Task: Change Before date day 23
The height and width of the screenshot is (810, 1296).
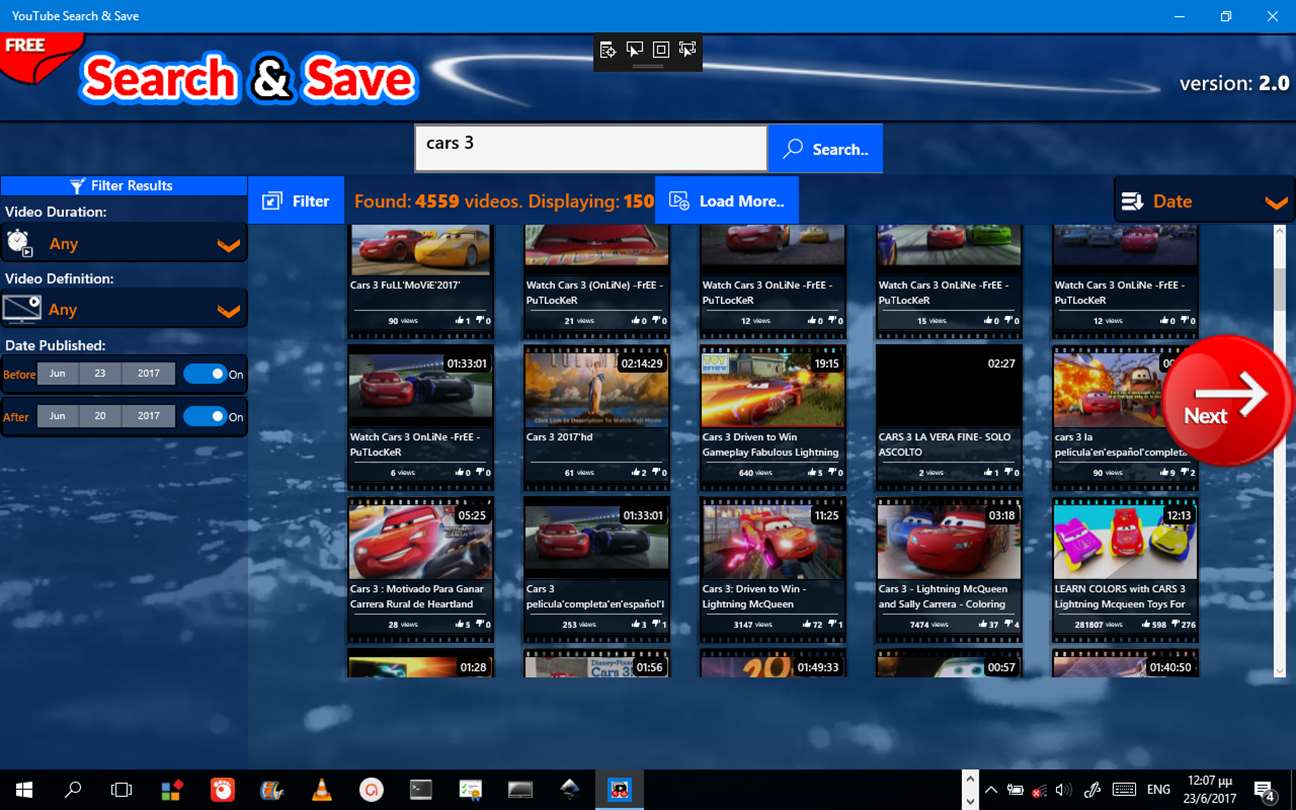Action: click(100, 373)
